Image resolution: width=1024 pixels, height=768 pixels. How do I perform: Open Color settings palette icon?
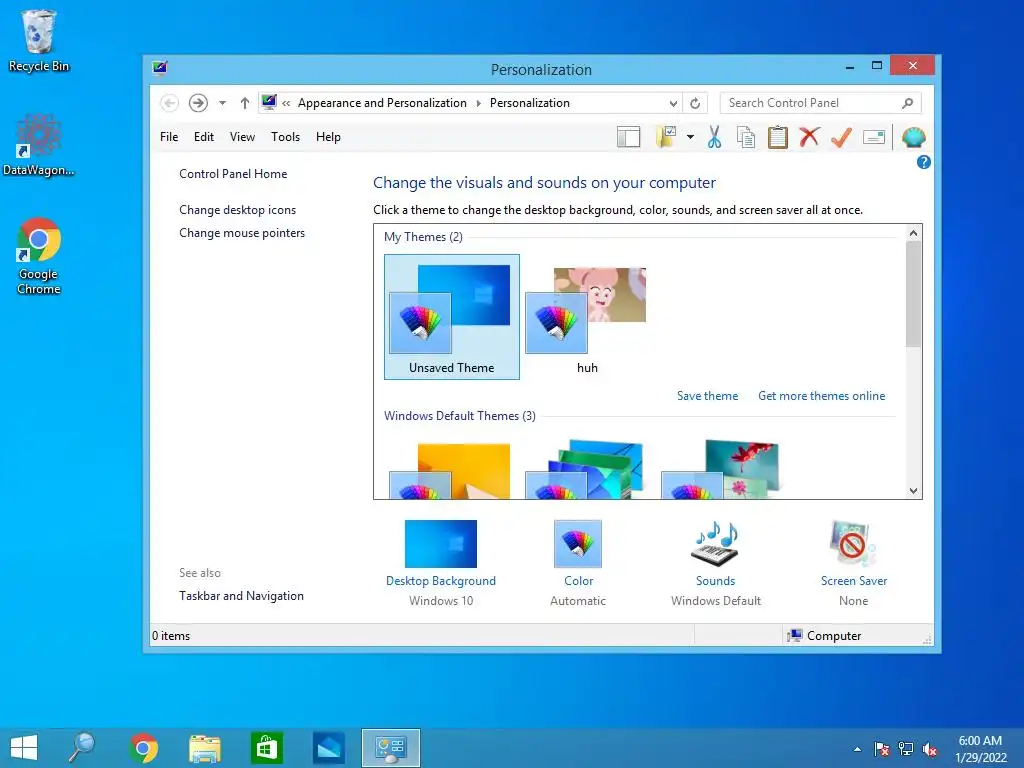coord(578,544)
